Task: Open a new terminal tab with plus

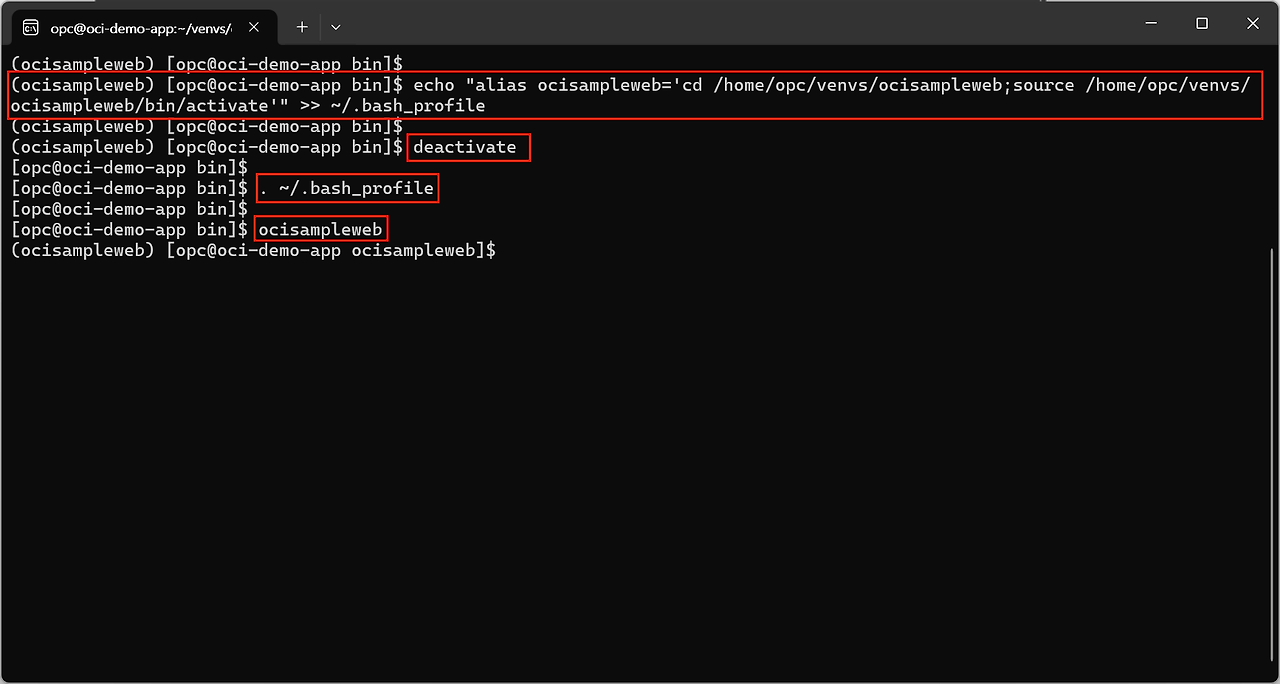Action: tap(302, 27)
